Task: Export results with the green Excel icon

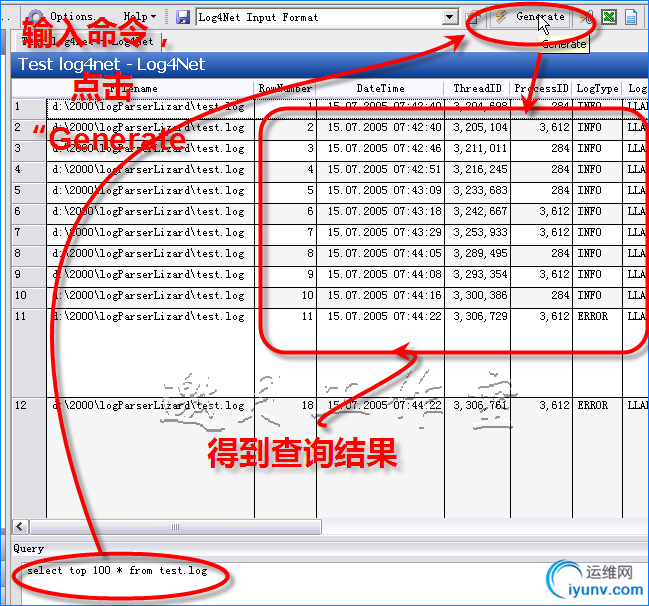Action: pyautogui.click(x=609, y=17)
